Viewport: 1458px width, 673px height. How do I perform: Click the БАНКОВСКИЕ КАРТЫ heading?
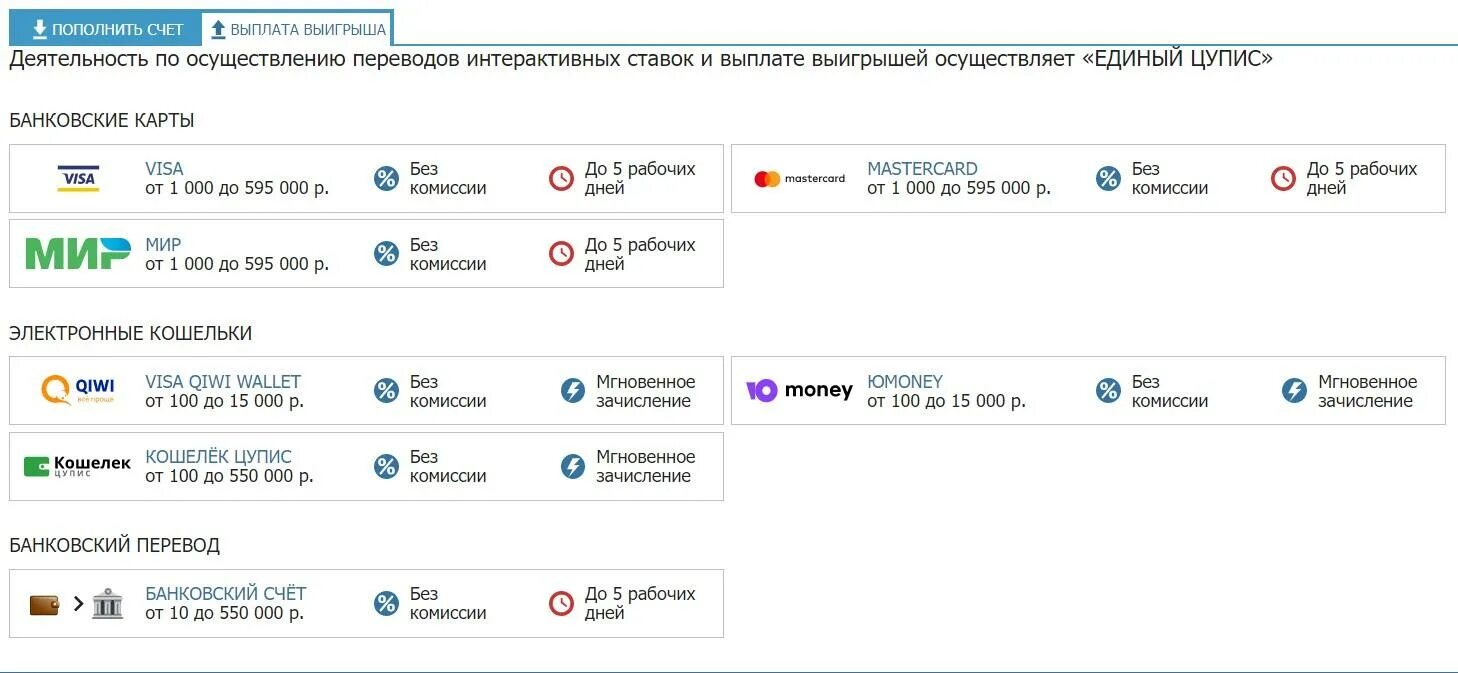click(x=102, y=121)
